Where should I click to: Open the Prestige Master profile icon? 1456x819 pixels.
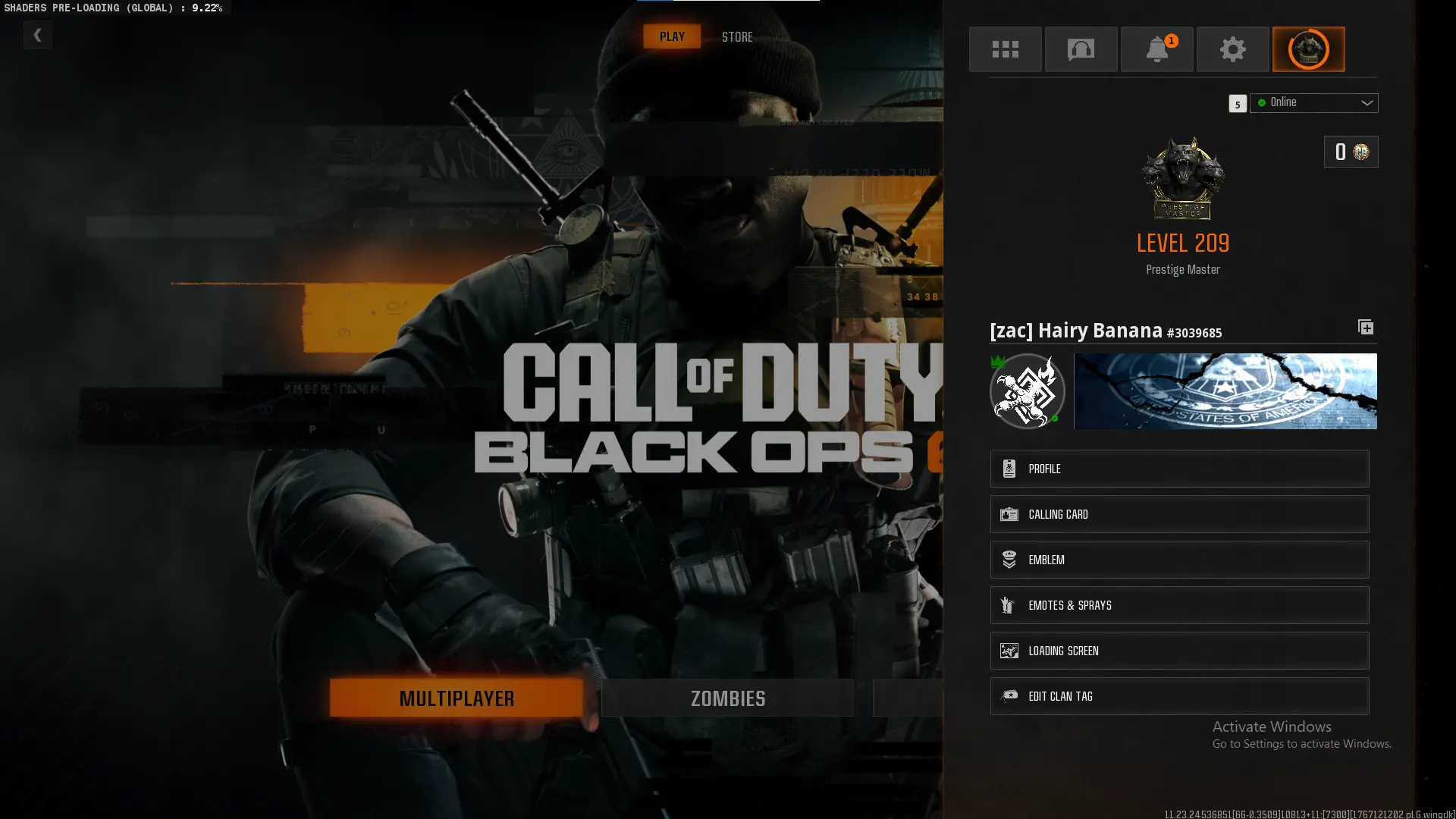tap(1308, 49)
